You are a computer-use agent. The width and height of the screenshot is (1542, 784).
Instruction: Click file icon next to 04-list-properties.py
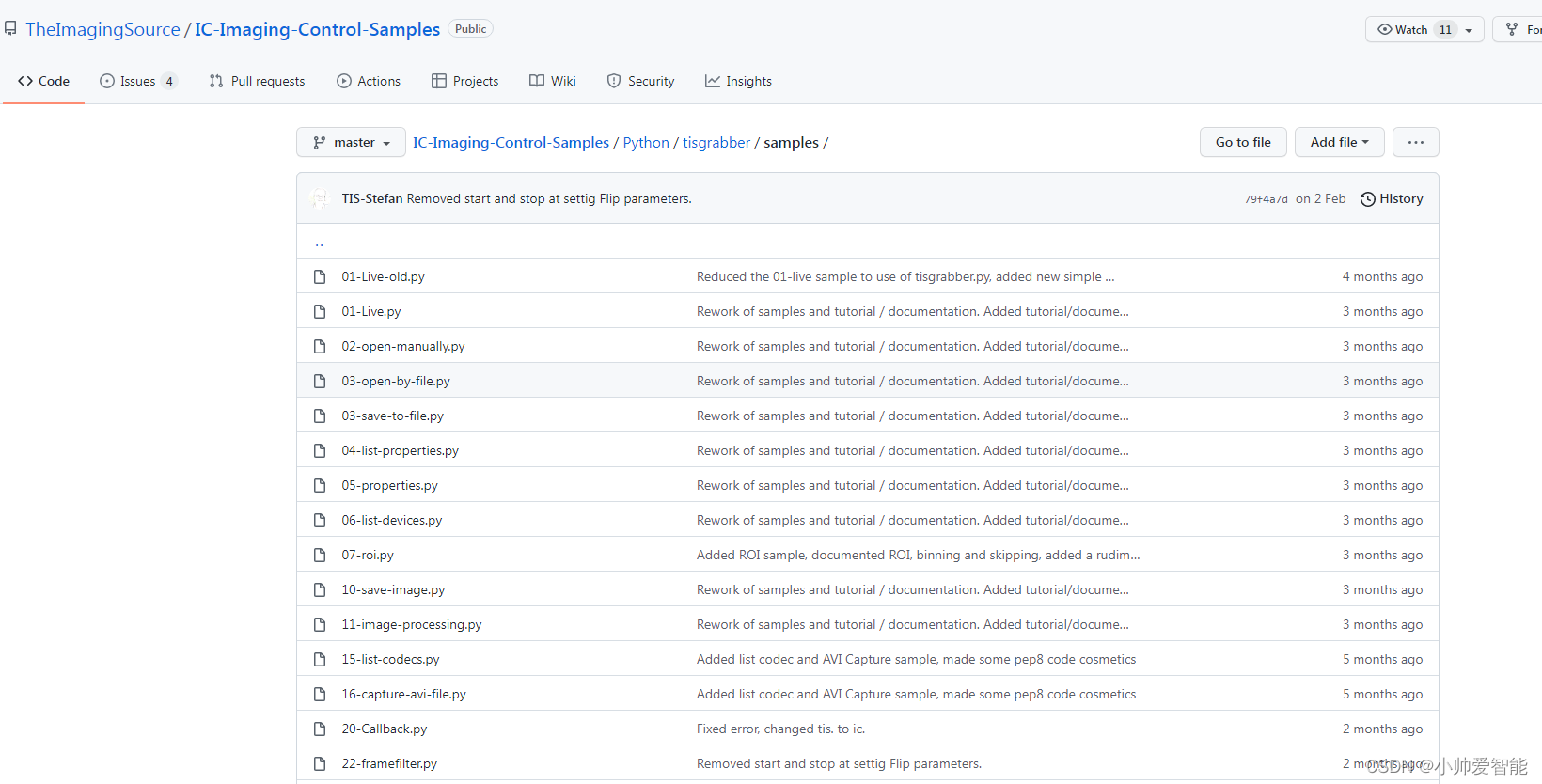(320, 450)
